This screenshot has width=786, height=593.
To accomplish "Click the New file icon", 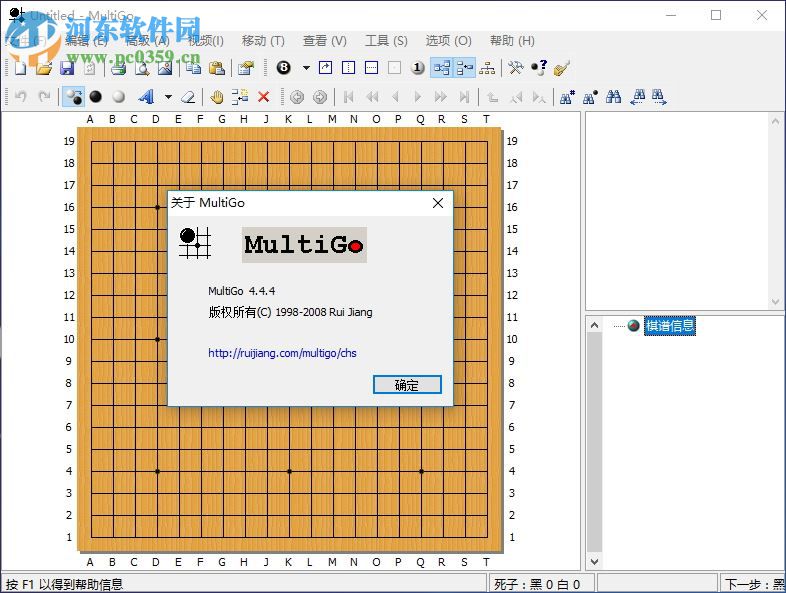I will (x=20, y=68).
